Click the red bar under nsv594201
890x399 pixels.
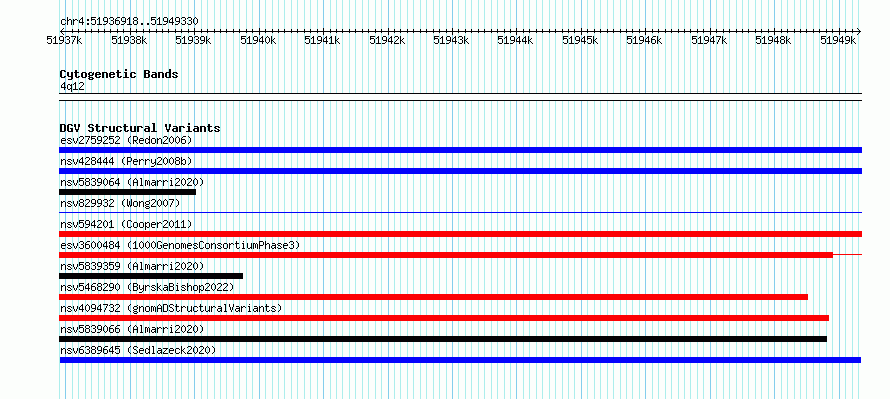[460, 234]
